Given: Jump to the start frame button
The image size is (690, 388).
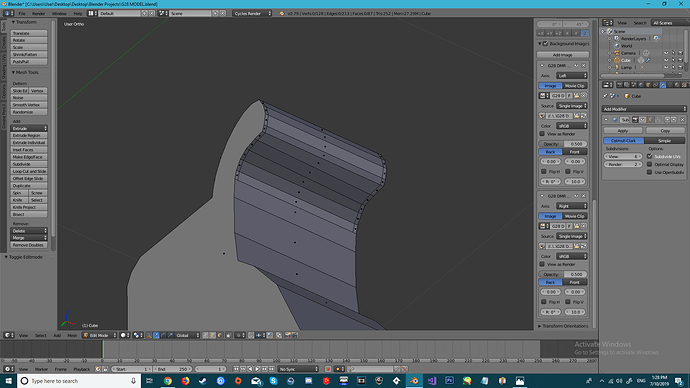Looking at the screenshot, I should click(236, 369).
